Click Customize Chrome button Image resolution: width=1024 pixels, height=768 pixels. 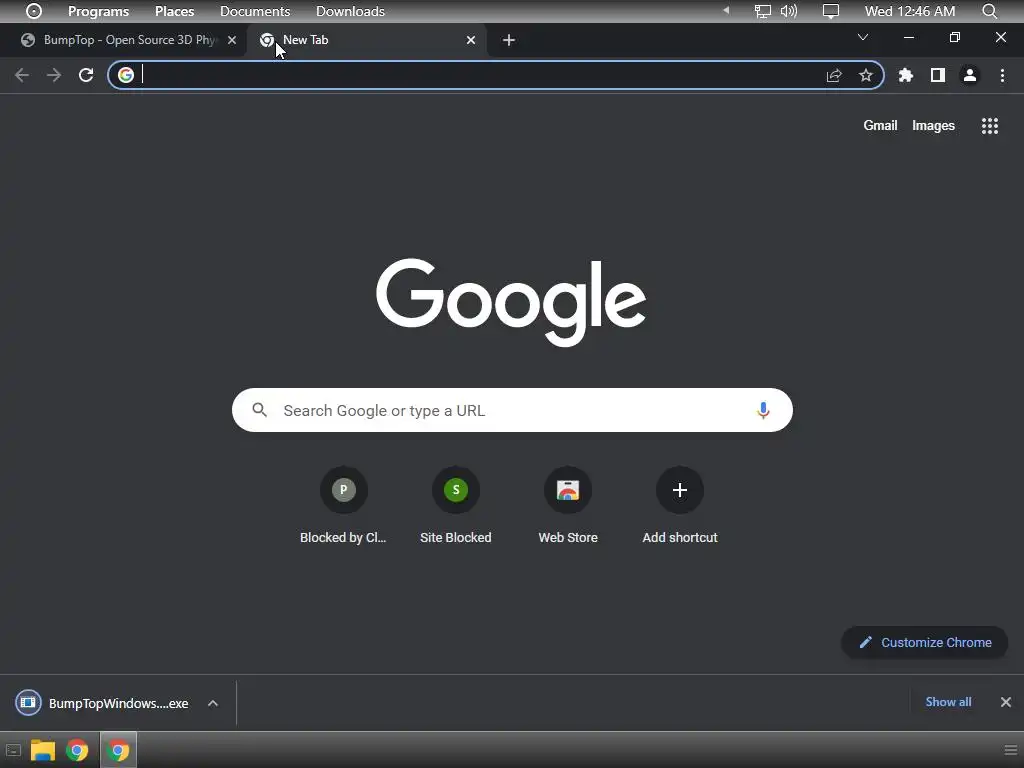(925, 643)
